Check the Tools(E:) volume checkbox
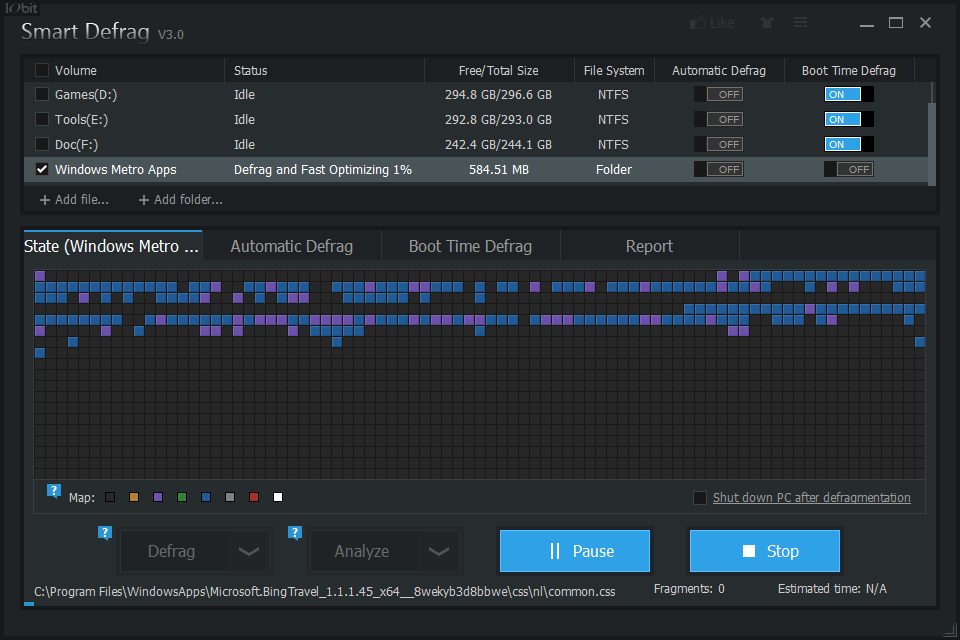The height and width of the screenshot is (640, 960). pos(42,119)
